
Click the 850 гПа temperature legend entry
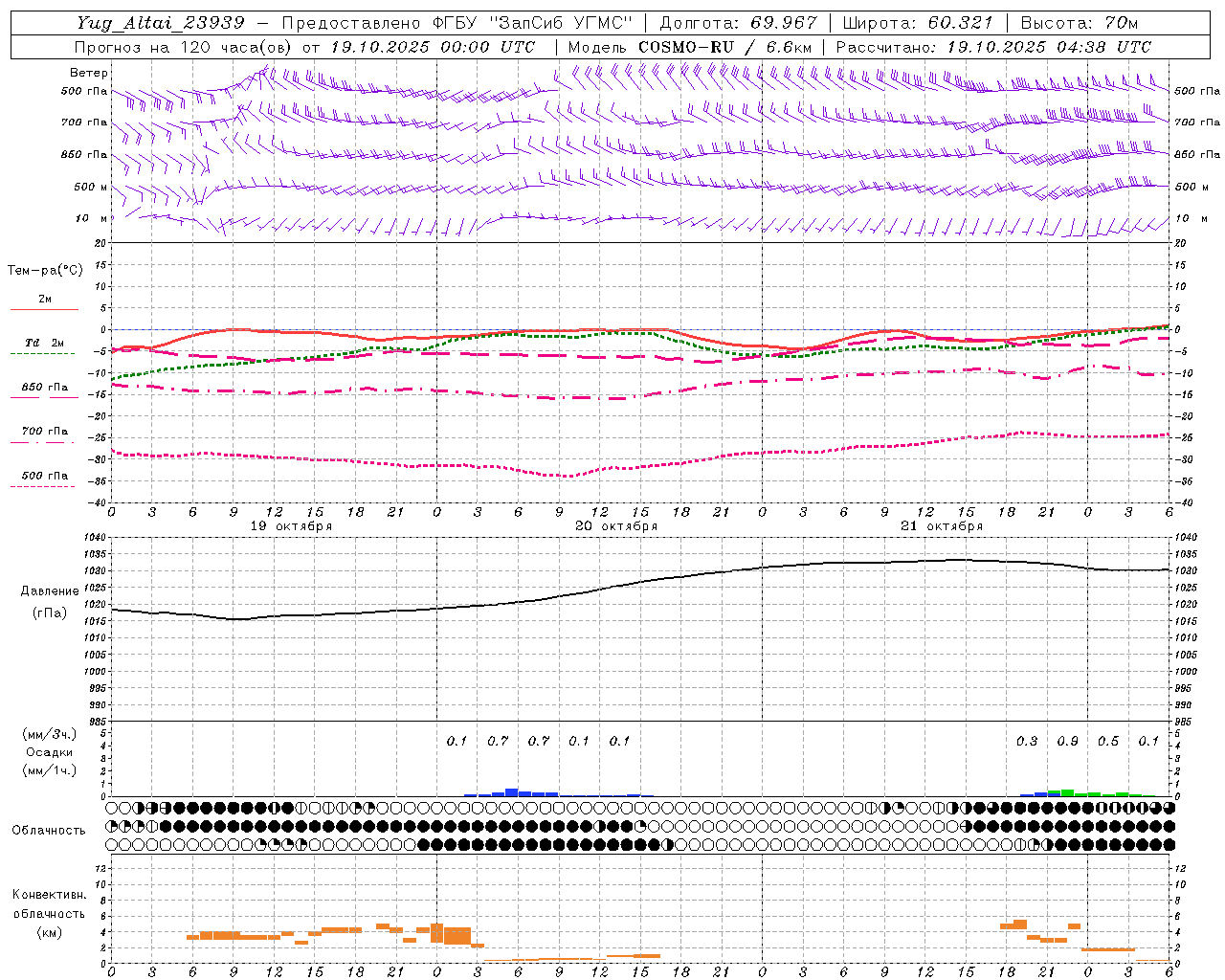point(45,388)
